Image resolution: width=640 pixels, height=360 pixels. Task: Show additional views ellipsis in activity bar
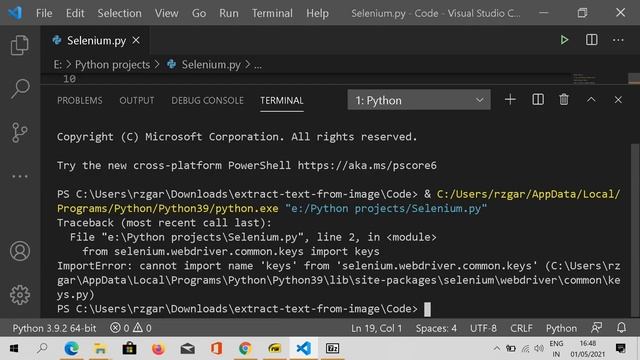pos(20,176)
